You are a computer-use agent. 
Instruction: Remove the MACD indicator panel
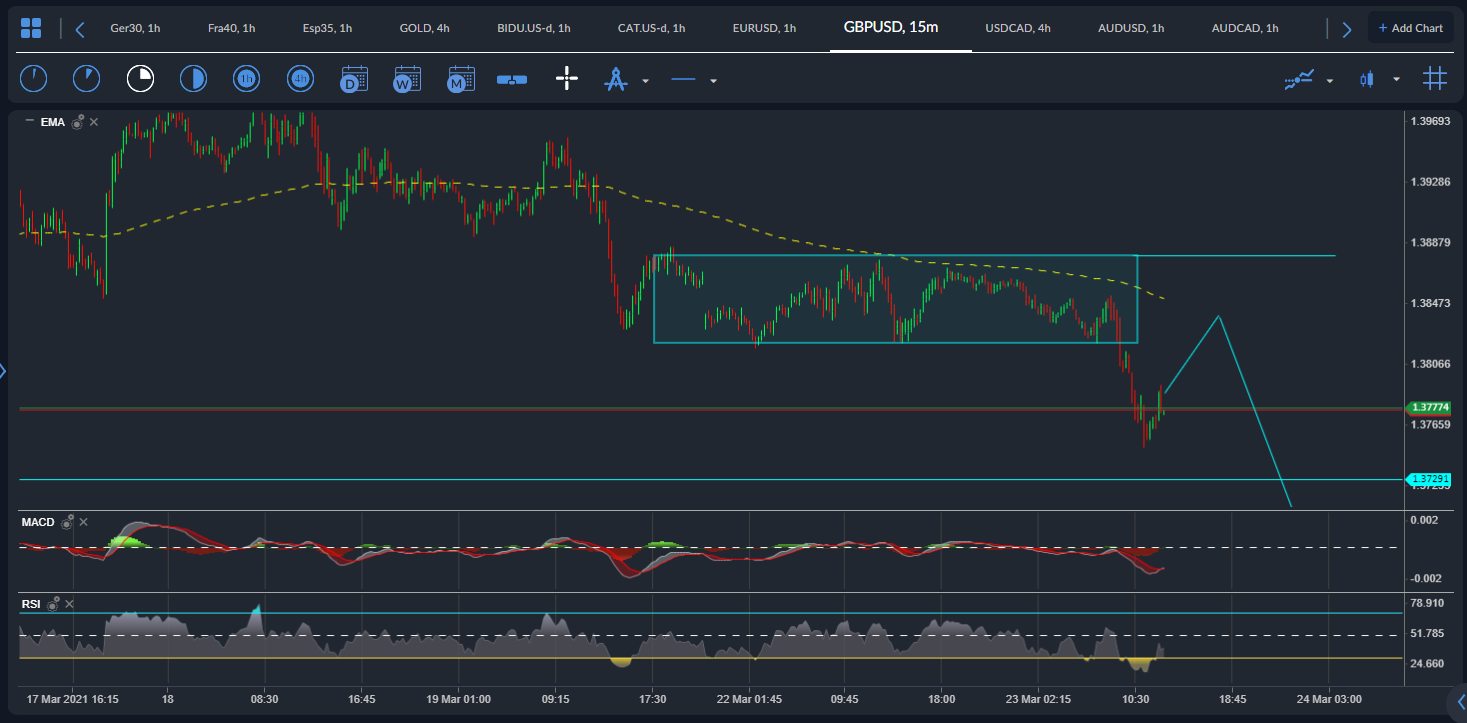tap(84, 522)
